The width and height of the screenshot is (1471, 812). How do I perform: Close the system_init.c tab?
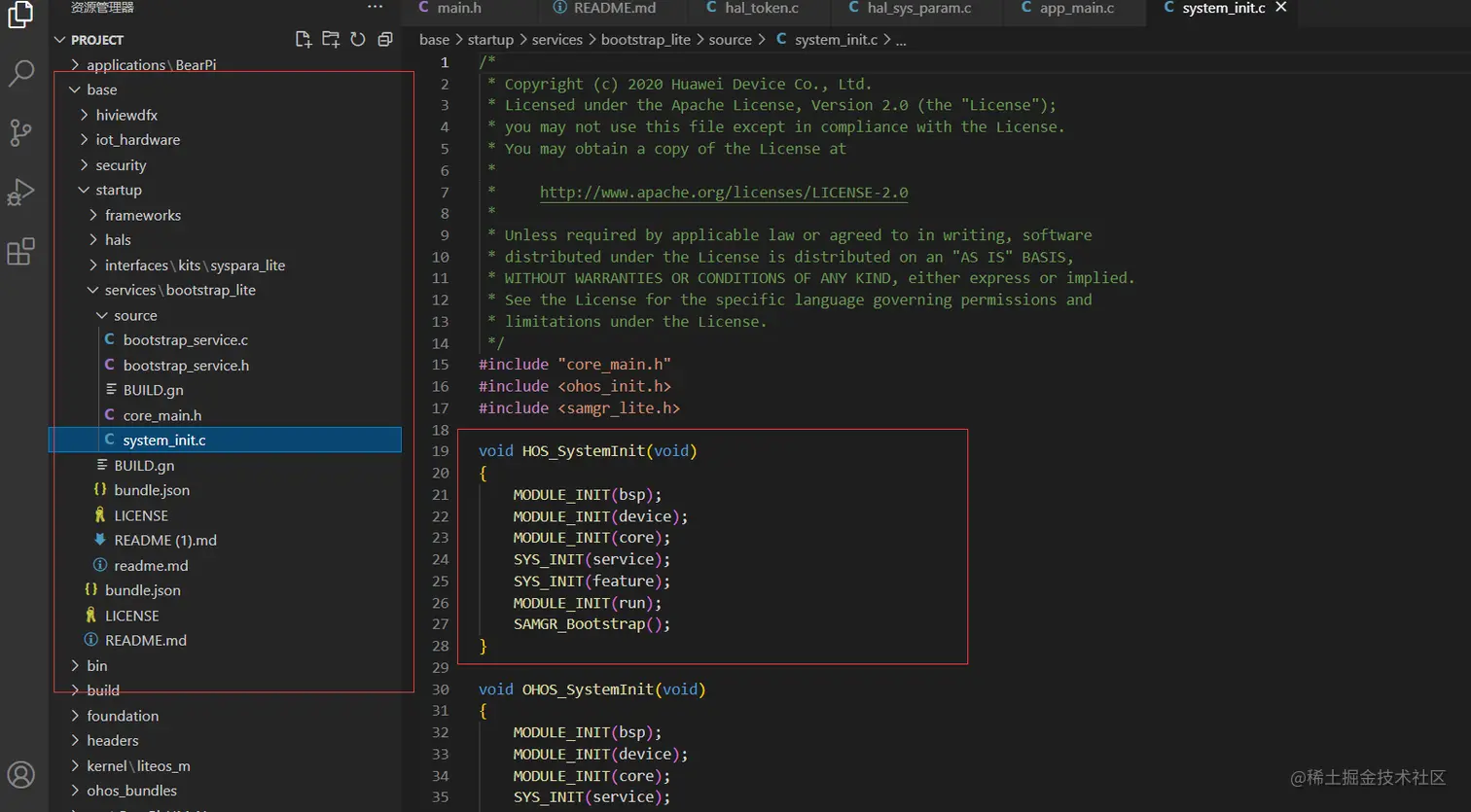(x=1281, y=8)
